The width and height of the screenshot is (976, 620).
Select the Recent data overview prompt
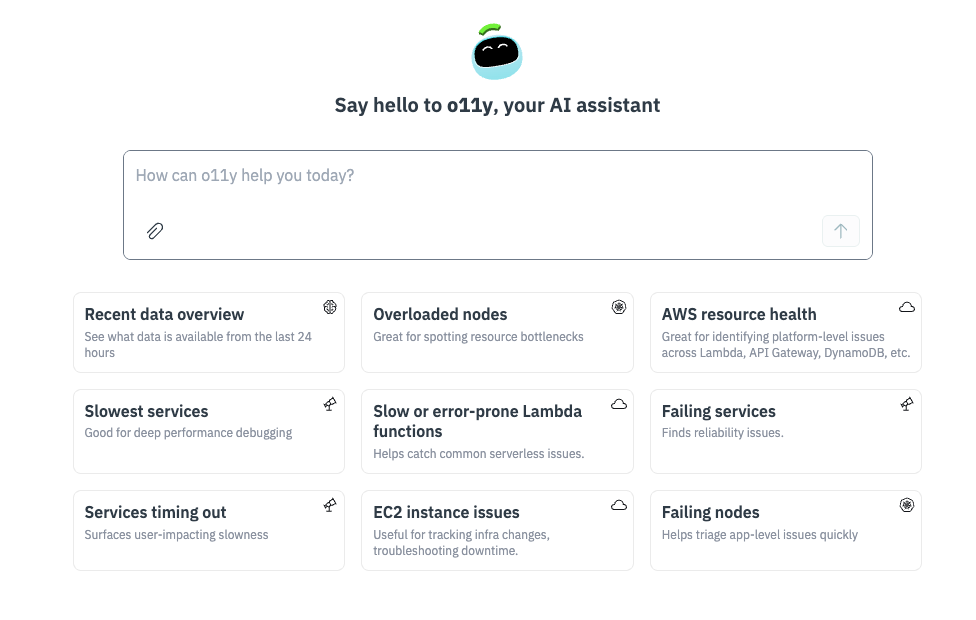tap(200, 333)
